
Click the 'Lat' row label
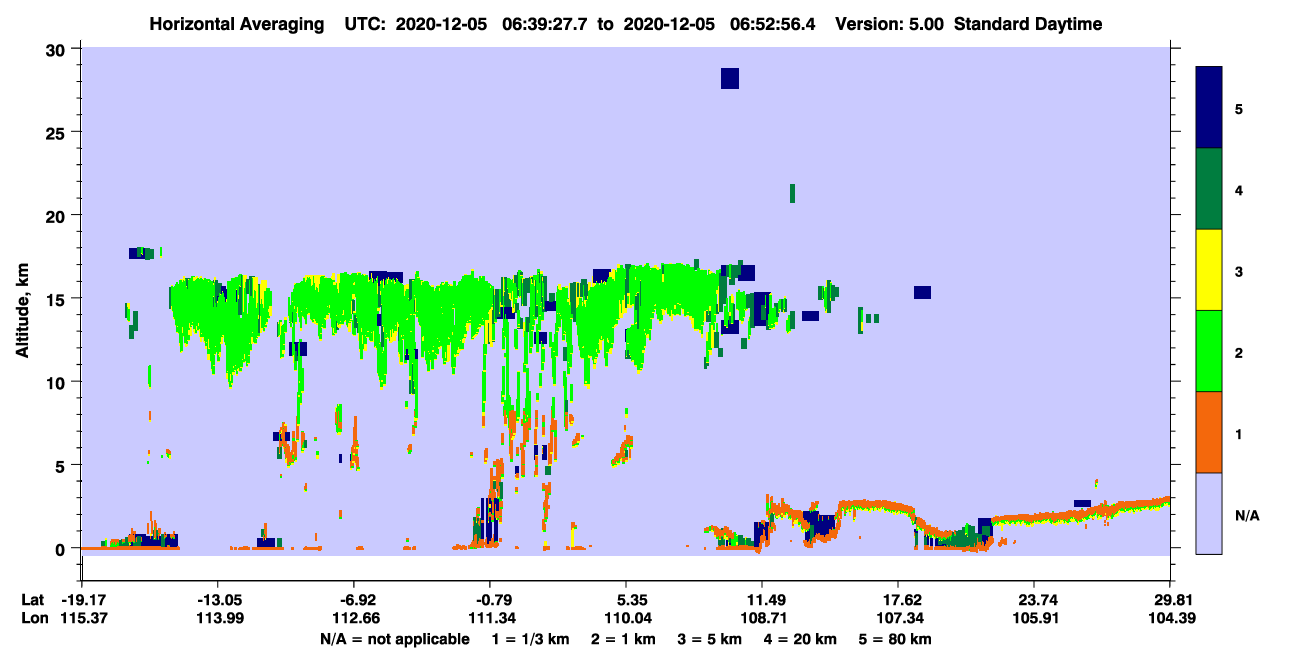point(32,600)
